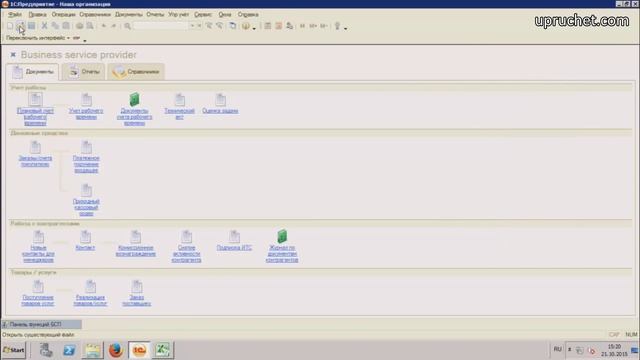The width and height of the screenshot is (640, 360).
Task: Click the Open existing file toolbar icon
Action: pyautogui.click(x=20, y=26)
